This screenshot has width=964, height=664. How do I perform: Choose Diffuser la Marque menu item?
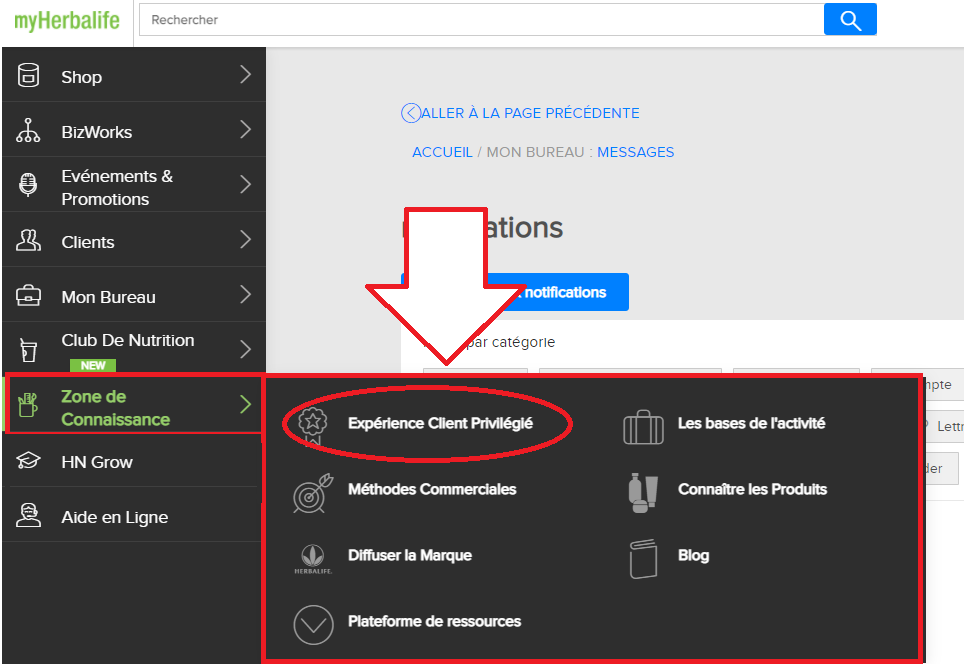[x=410, y=555]
